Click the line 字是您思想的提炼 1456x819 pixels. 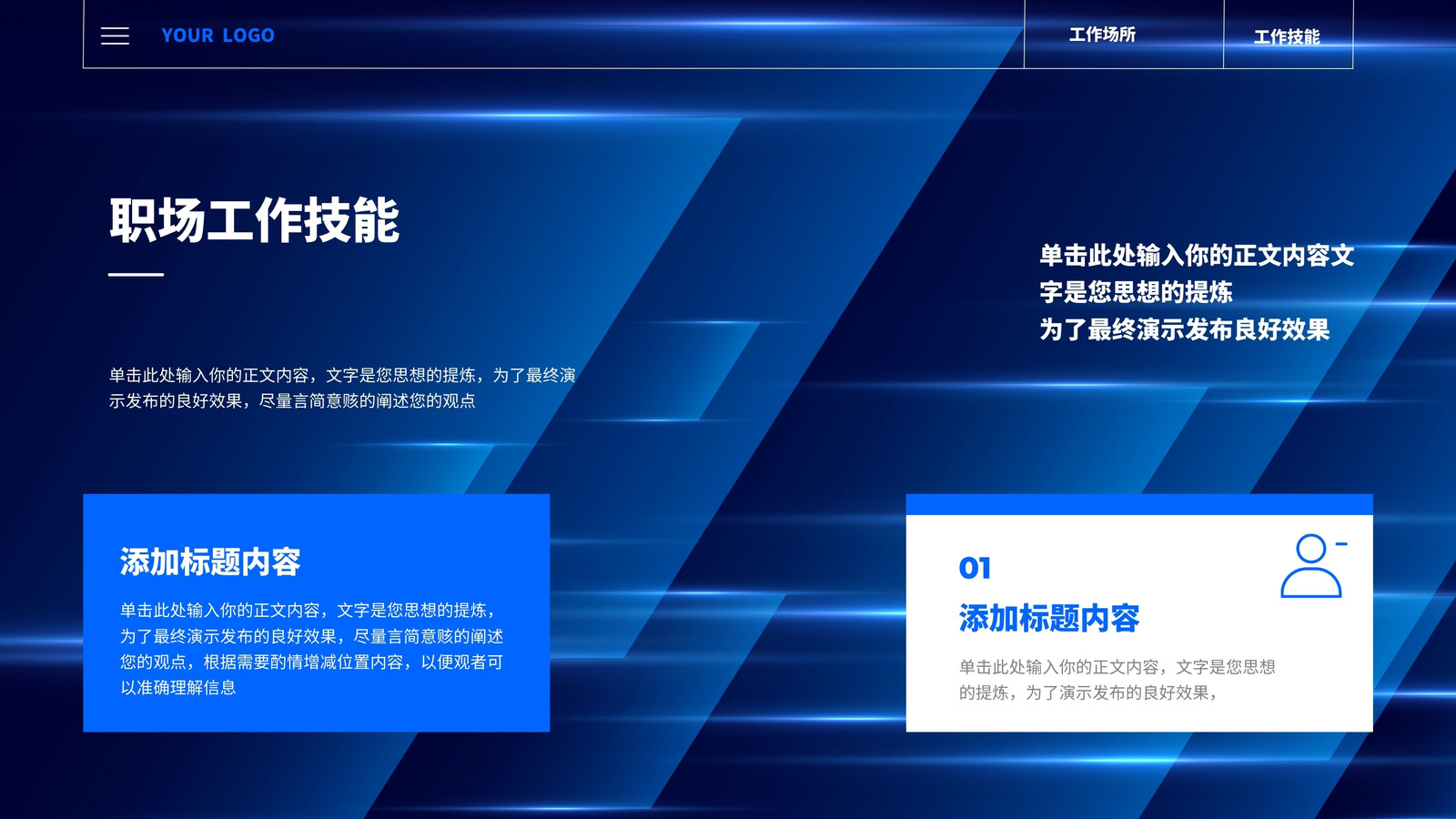[1136, 292]
